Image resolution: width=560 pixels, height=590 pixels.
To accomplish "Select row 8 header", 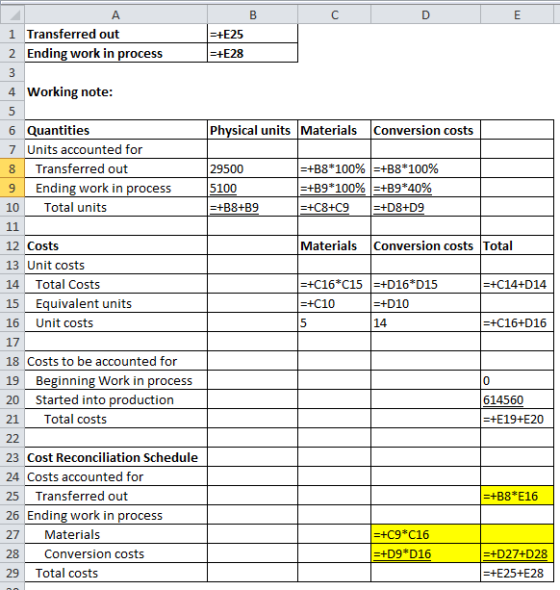I will click(12, 169).
